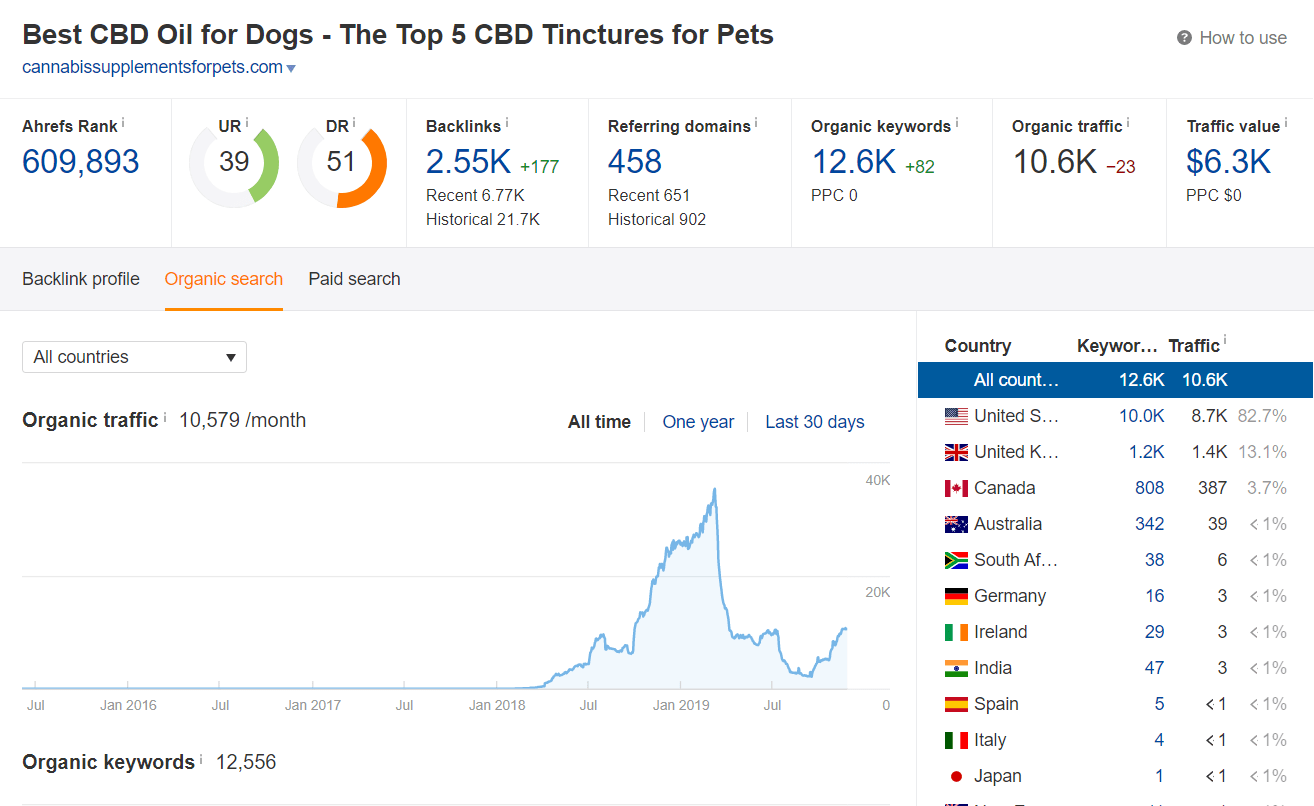Click the peak of the organic traffic chart
The height and width of the screenshot is (806, 1314).
(x=714, y=489)
